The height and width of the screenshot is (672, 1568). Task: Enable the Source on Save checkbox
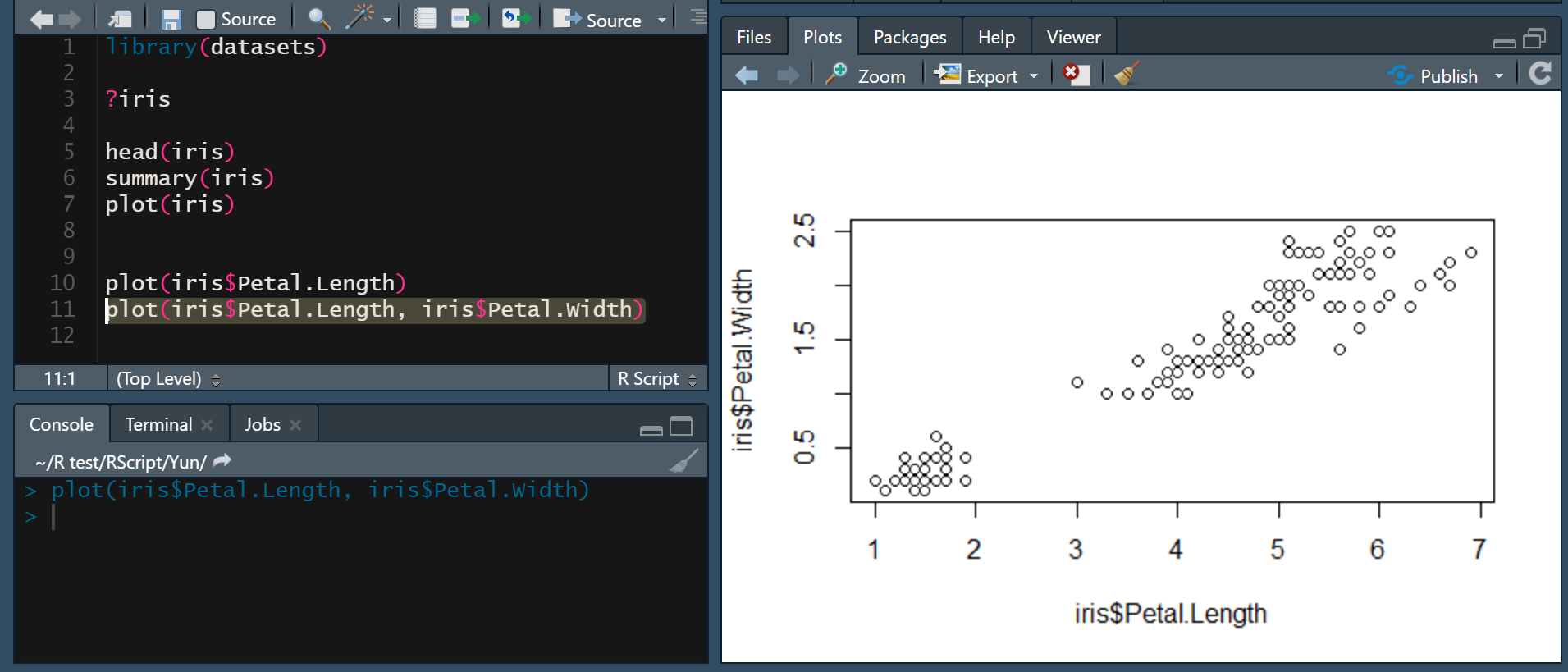[x=206, y=20]
